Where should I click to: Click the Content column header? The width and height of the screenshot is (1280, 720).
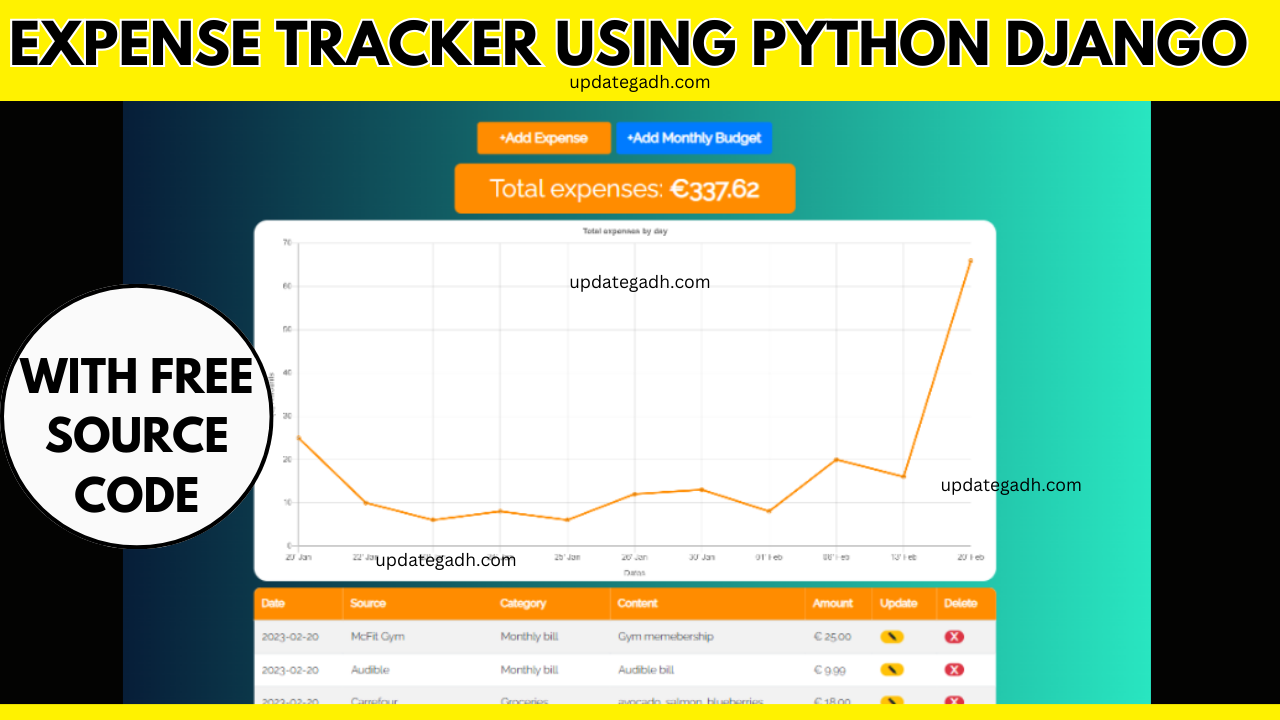[x=637, y=603]
